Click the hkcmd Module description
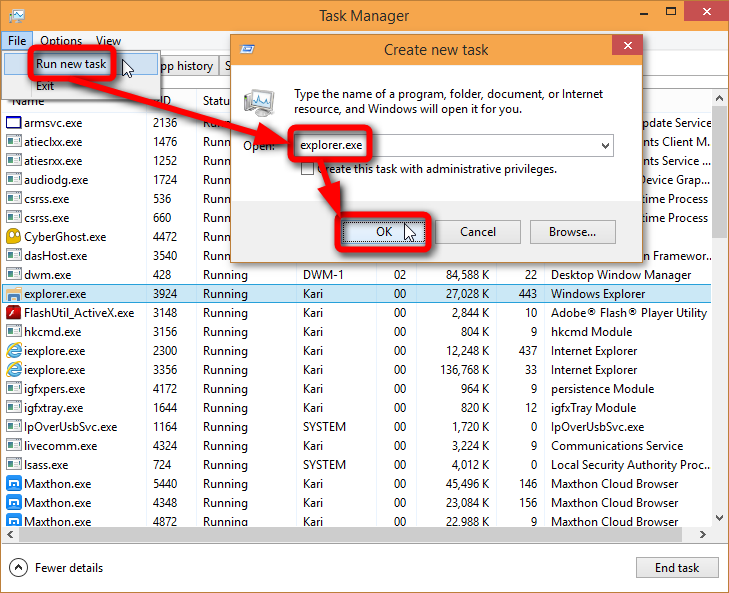729x593 pixels. point(591,332)
